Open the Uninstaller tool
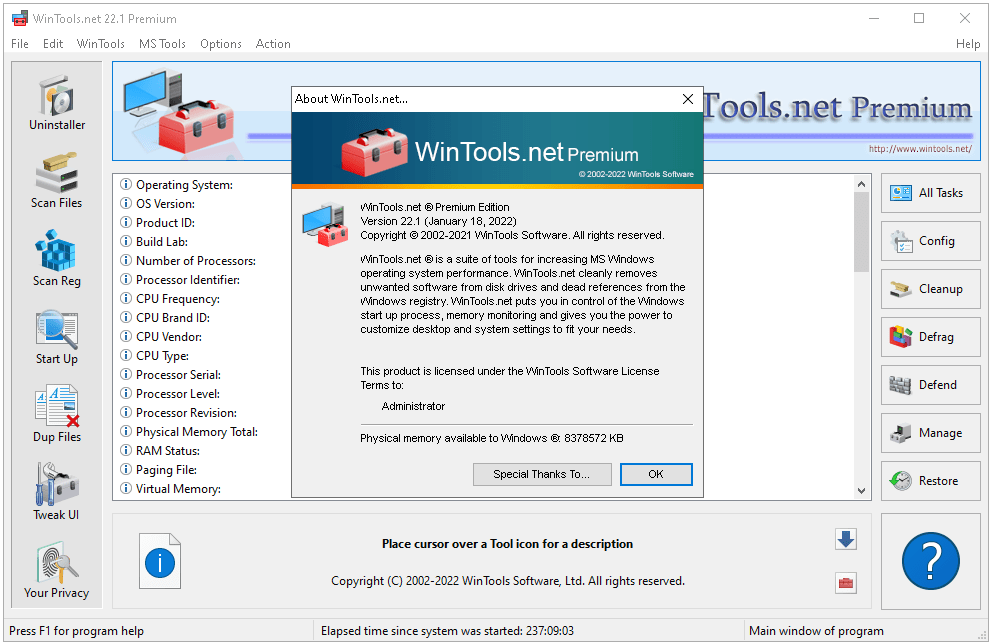 point(57,103)
